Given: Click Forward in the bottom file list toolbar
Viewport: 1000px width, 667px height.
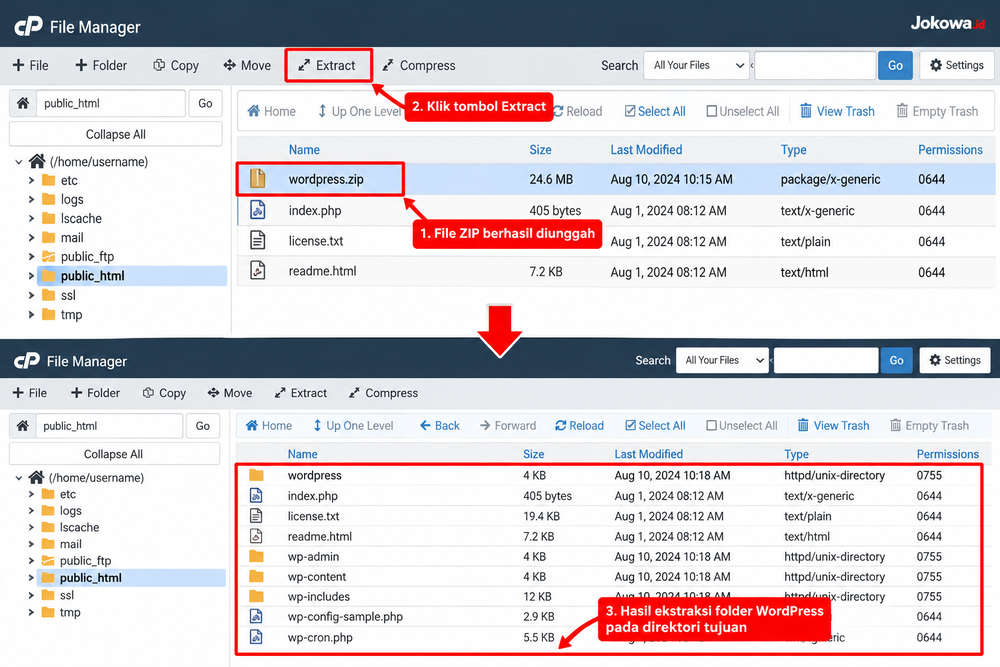Looking at the screenshot, I should pos(508,425).
